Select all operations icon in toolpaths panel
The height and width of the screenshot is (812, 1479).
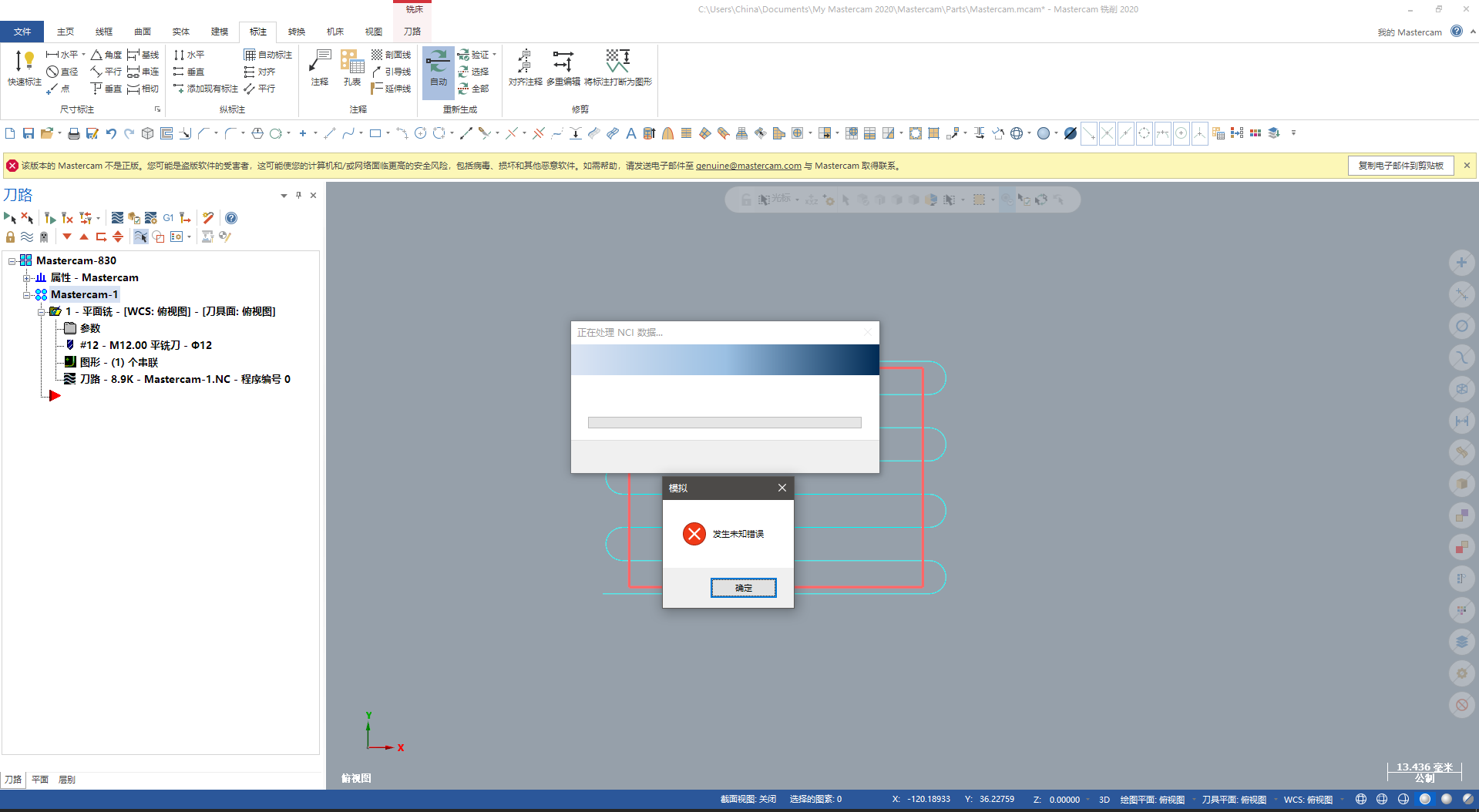point(9,218)
